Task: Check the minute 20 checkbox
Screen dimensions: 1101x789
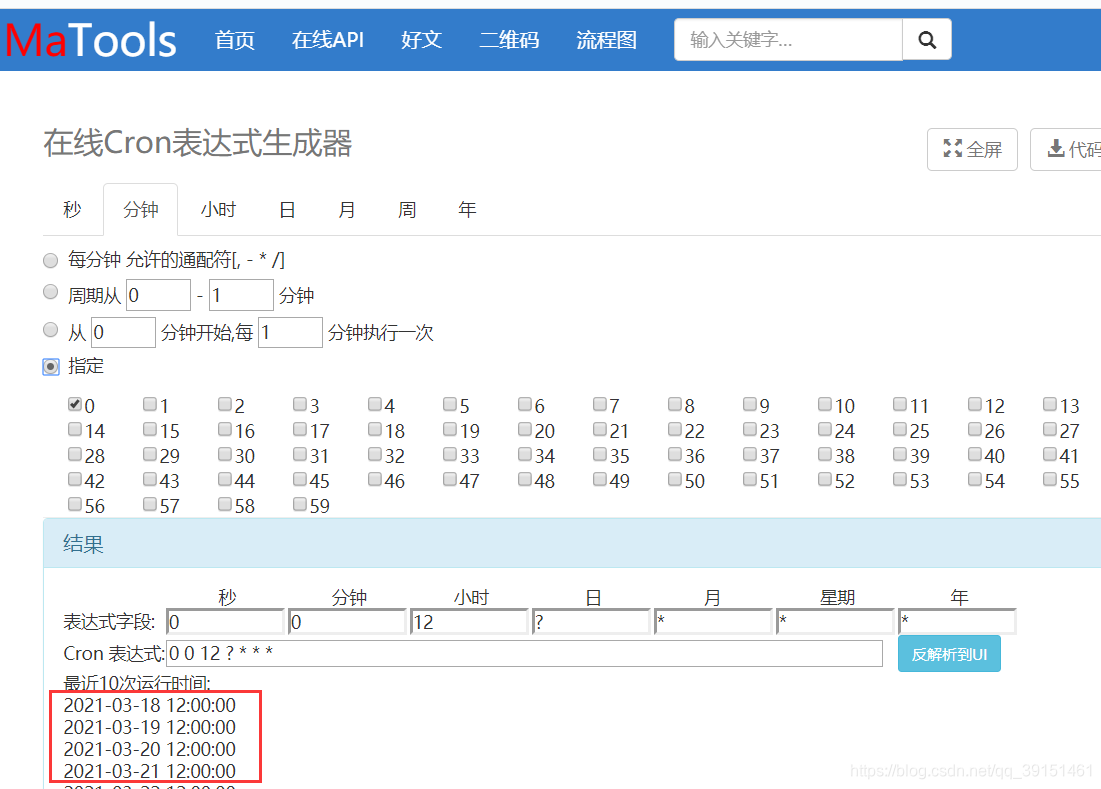Action: [525, 429]
